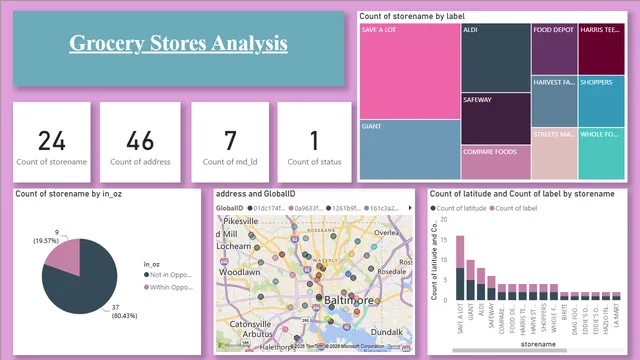The width and height of the screenshot is (640, 360).
Task: Click the Dundalk label on the map
Action: click(x=387, y=332)
